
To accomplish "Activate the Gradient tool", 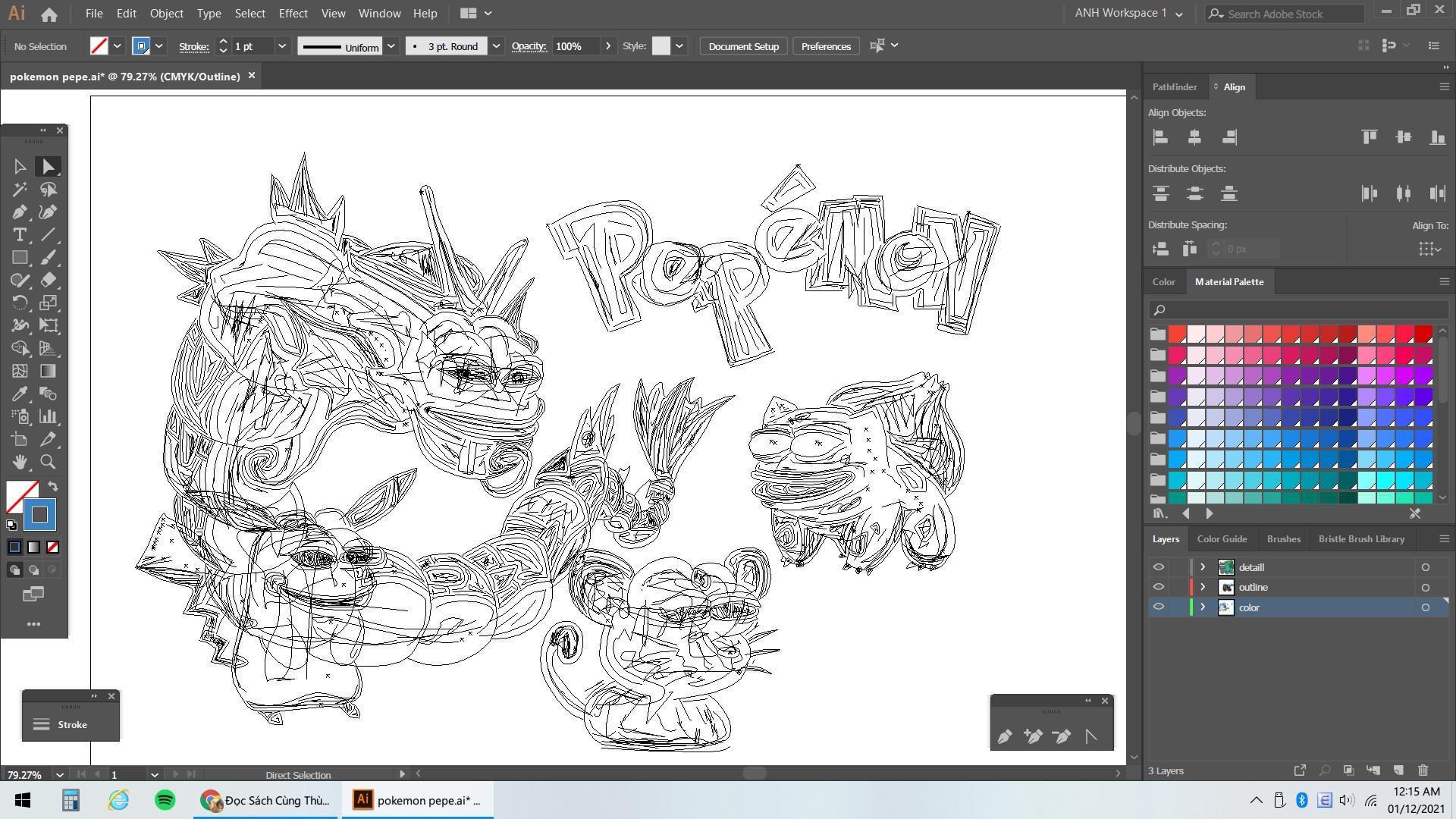I will click(48, 372).
